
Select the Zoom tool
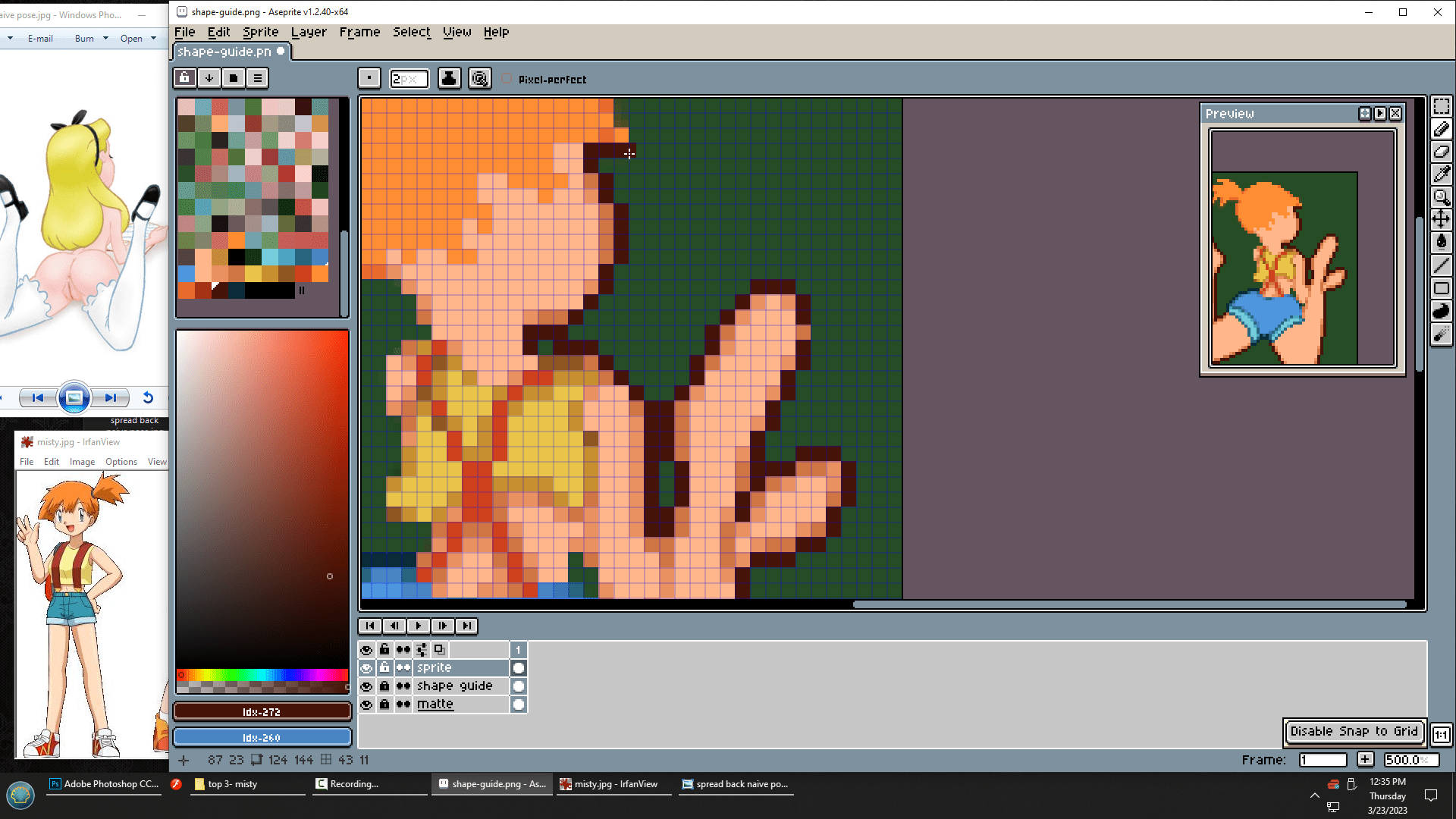[1442, 197]
